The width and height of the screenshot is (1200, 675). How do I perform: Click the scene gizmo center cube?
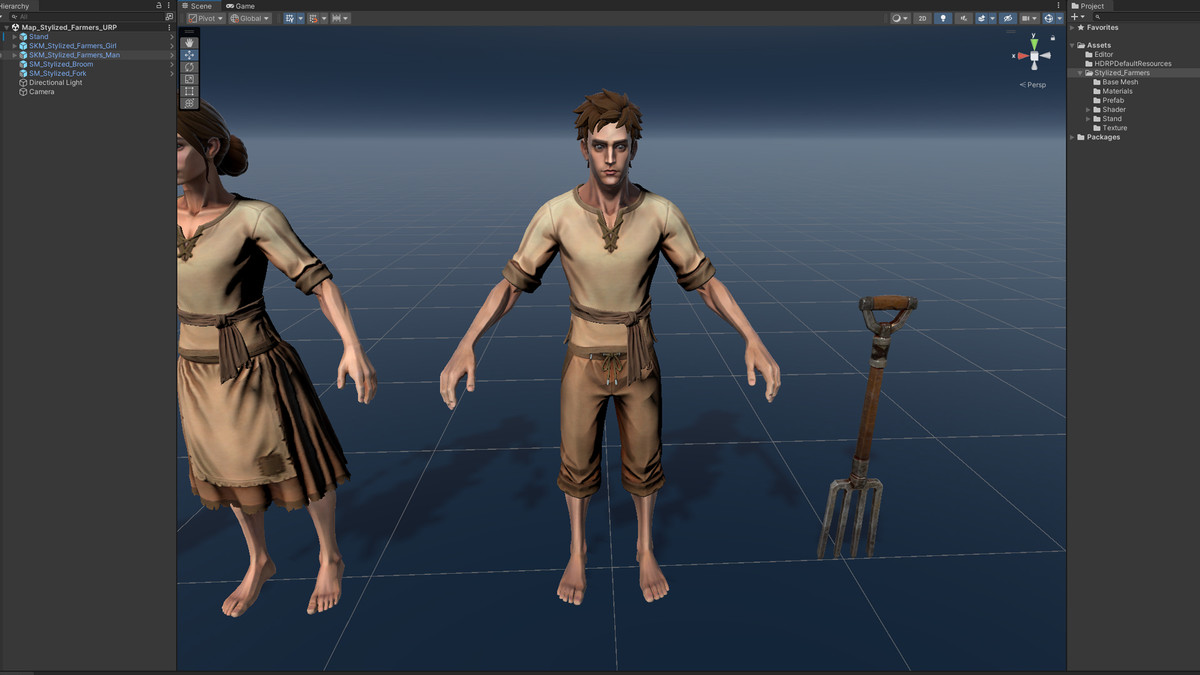pos(1034,56)
